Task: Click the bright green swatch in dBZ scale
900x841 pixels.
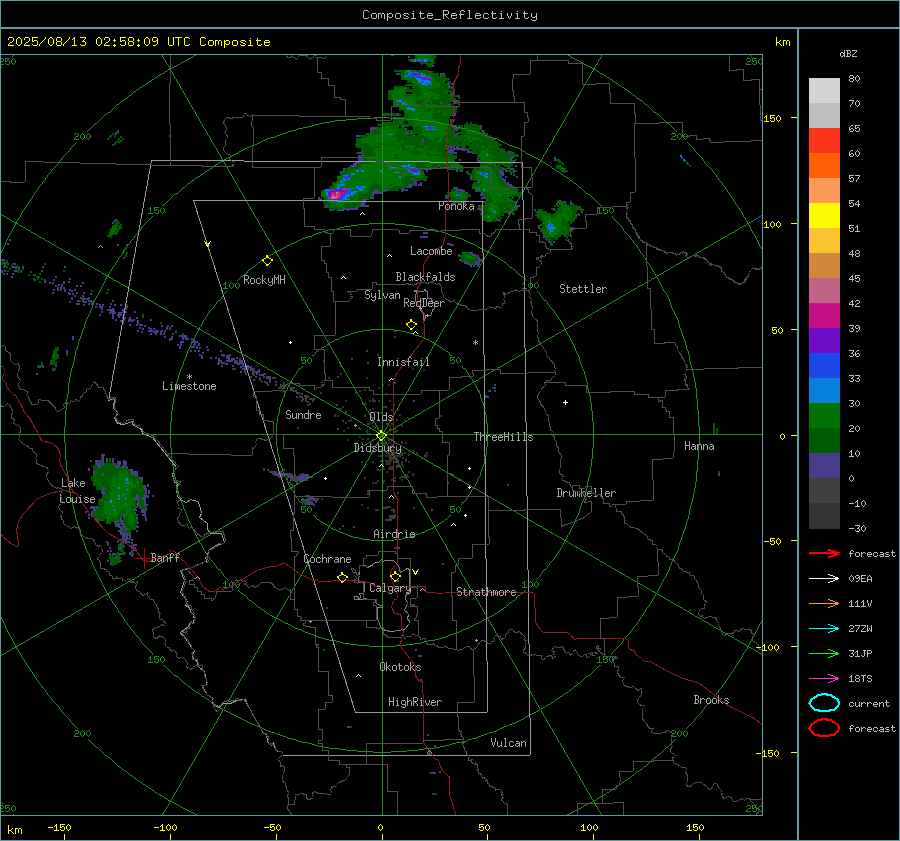Action: (x=824, y=415)
